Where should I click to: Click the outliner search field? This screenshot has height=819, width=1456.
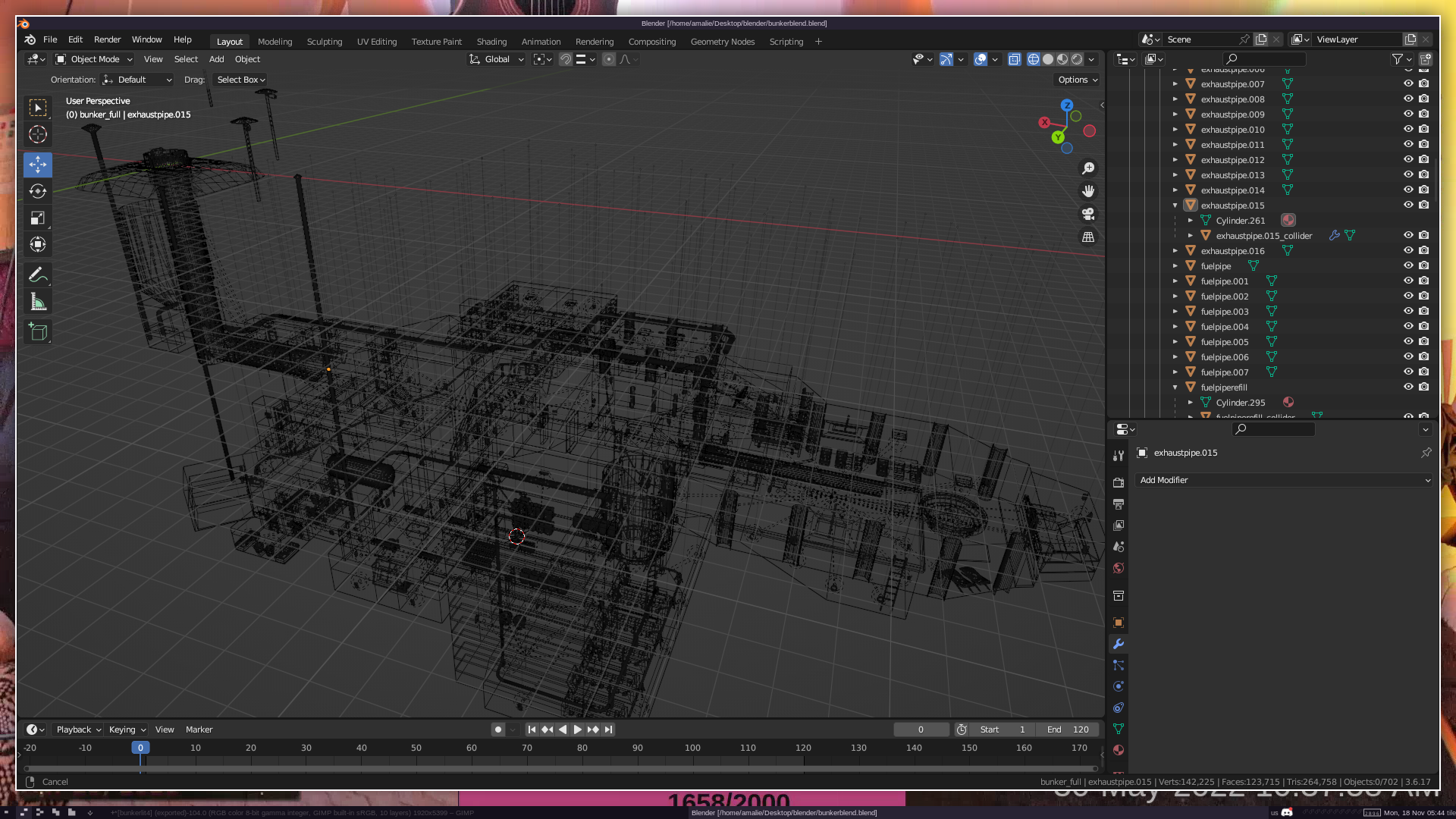pyautogui.click(x=1265, y=59)
